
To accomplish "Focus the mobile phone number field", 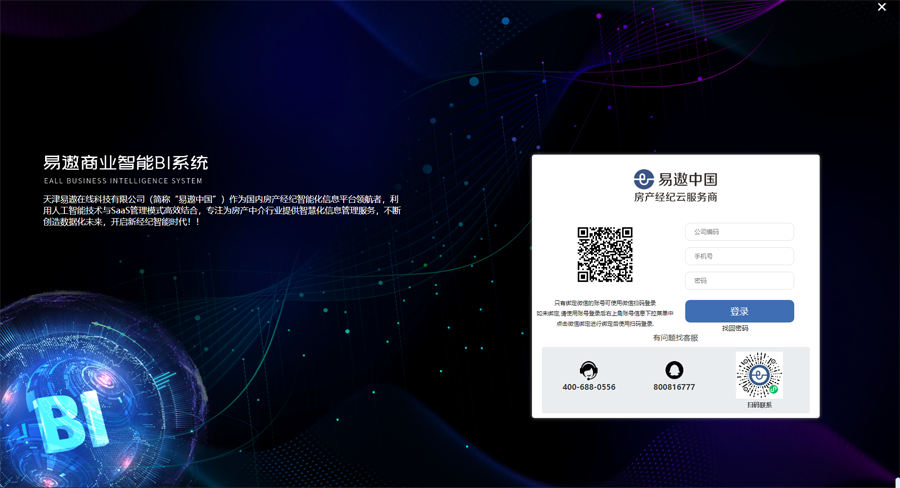I will click(x=739, y=256).
